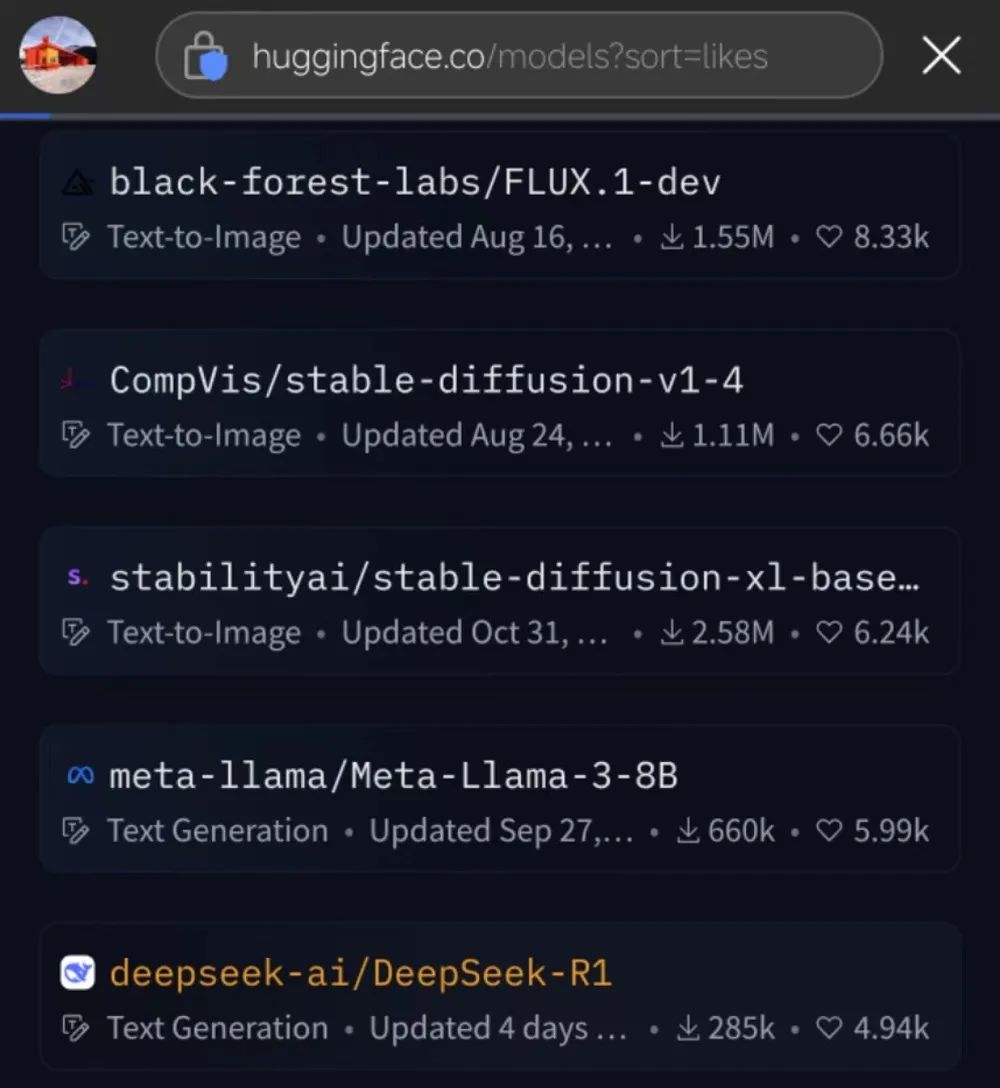The image size is (1000, 1088).
Task: Close the browser tab with the X button
Action: [941, 56]
